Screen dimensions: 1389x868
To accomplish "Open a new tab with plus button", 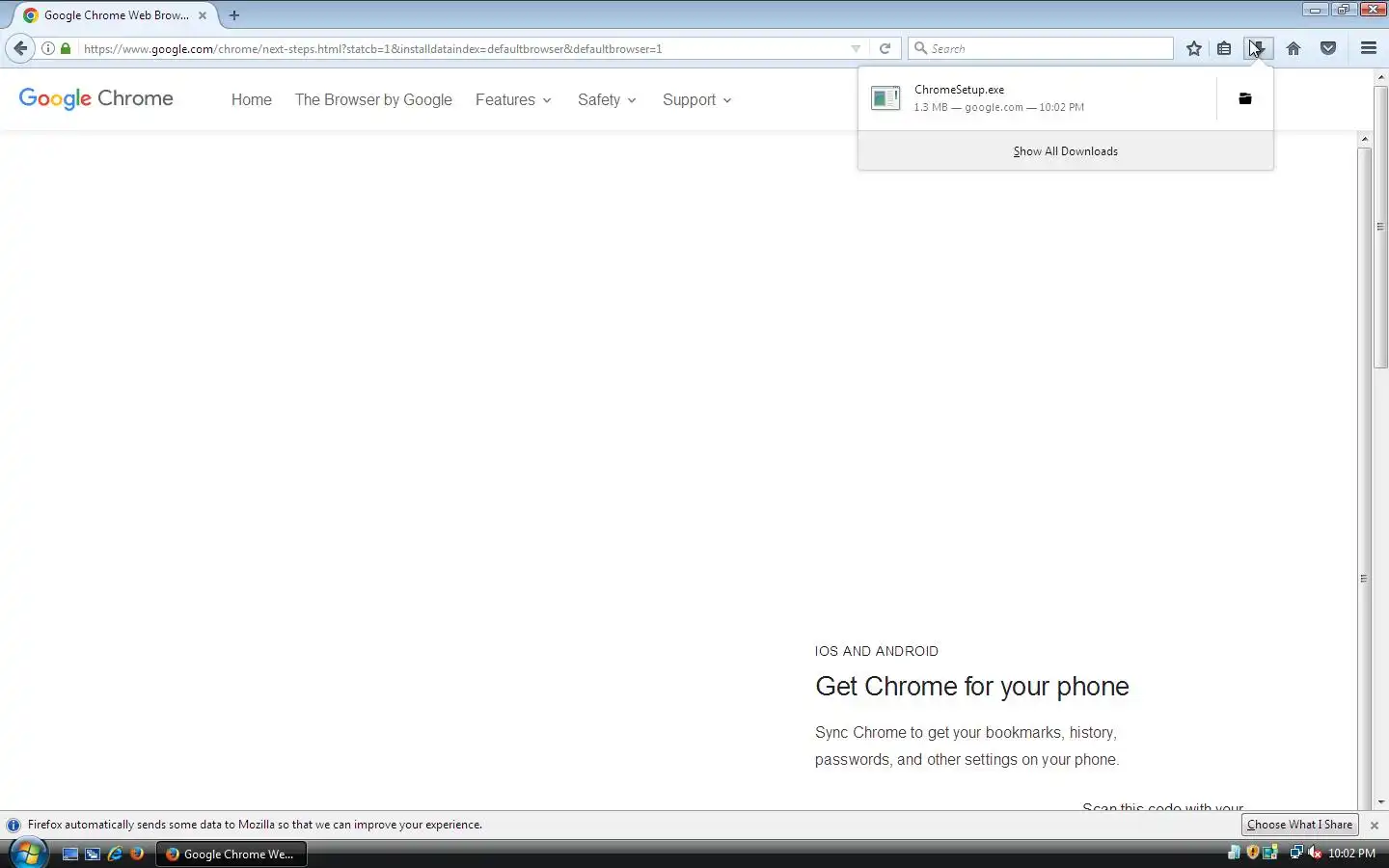I will [234, 15].
